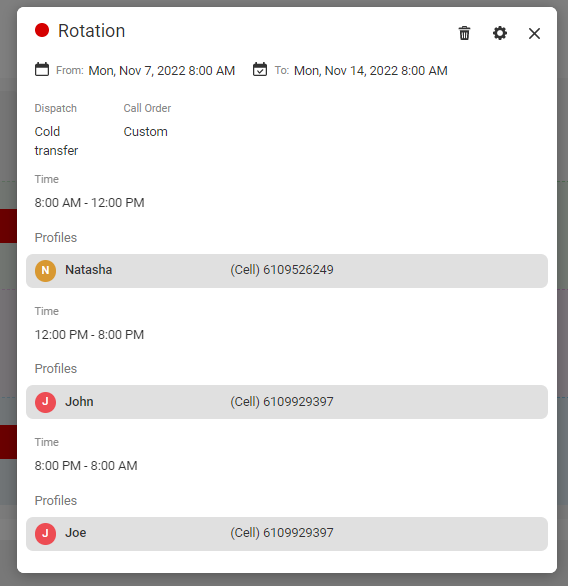This screenshot has width=568, height=586.
Task: Click the Custom call order value
Action: 145,132
